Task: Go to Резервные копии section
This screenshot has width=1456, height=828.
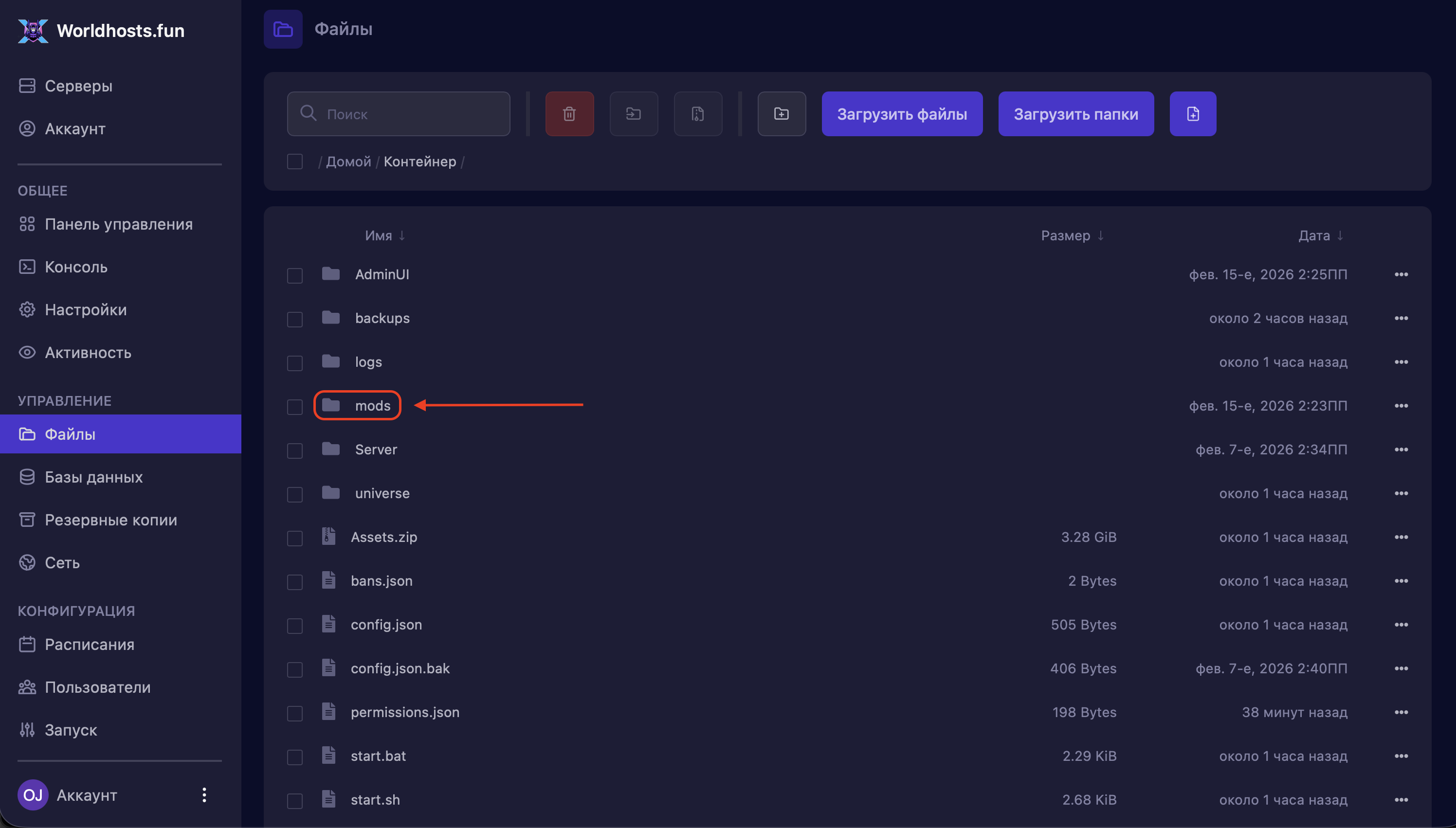Action: (110, 520)
